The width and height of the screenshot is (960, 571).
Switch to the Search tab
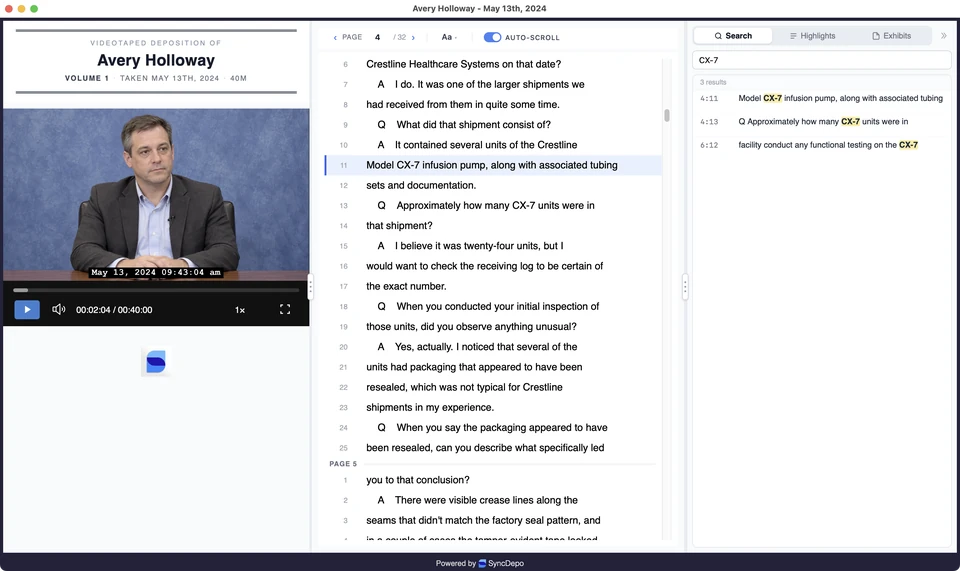733,36
